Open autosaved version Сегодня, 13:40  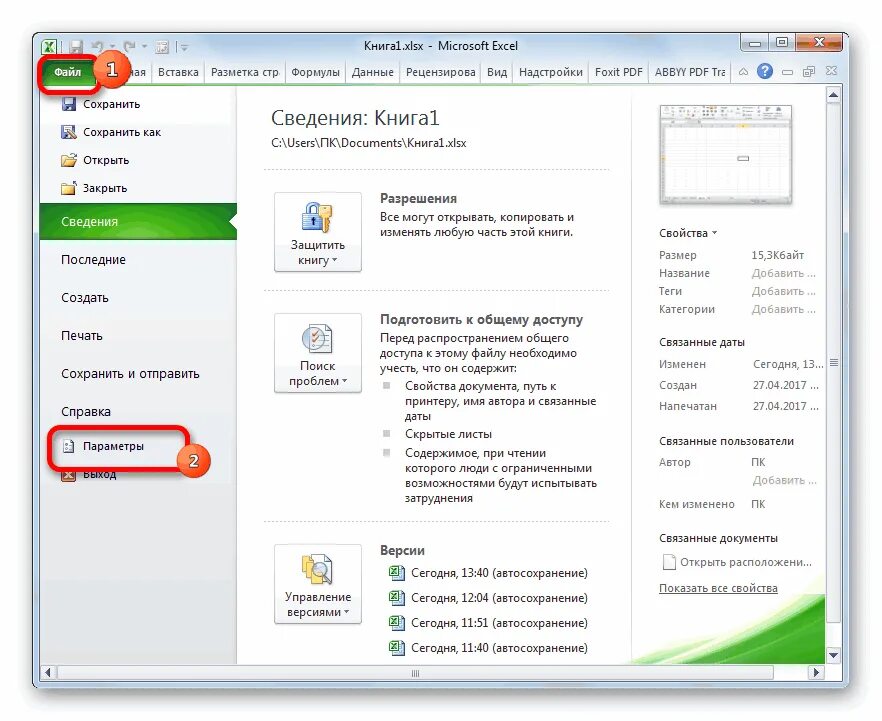tap(488, 573)
